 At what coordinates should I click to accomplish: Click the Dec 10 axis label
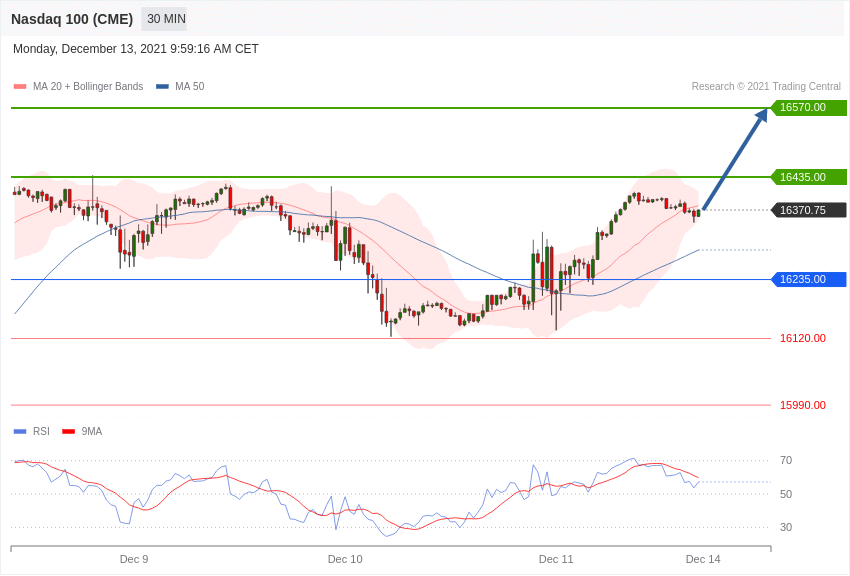tap(345, 559)
